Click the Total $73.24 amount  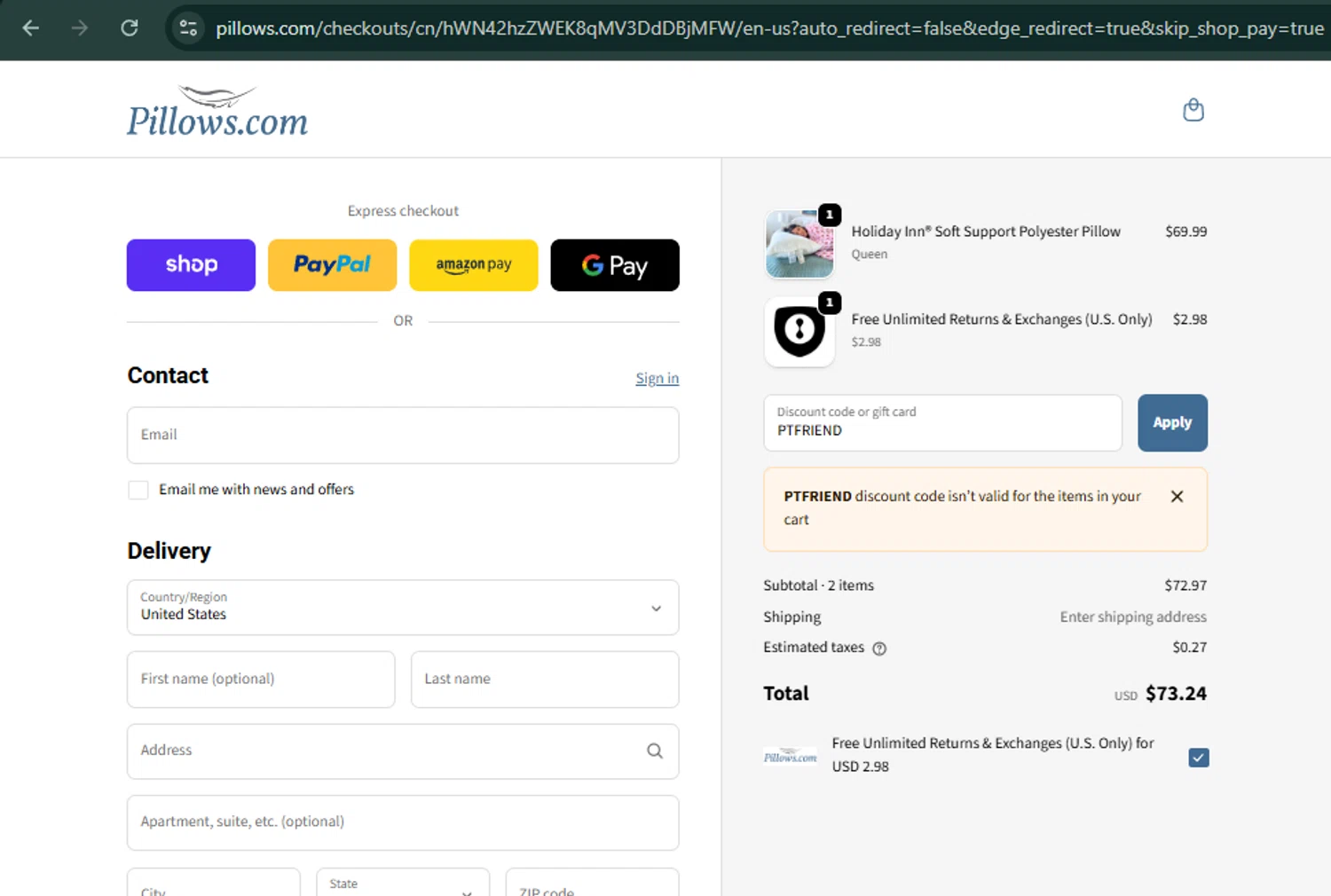[x=1176, y=694]
